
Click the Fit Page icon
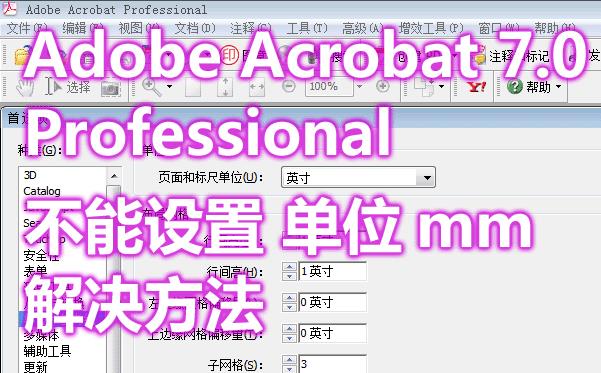(x=225, y=87)
